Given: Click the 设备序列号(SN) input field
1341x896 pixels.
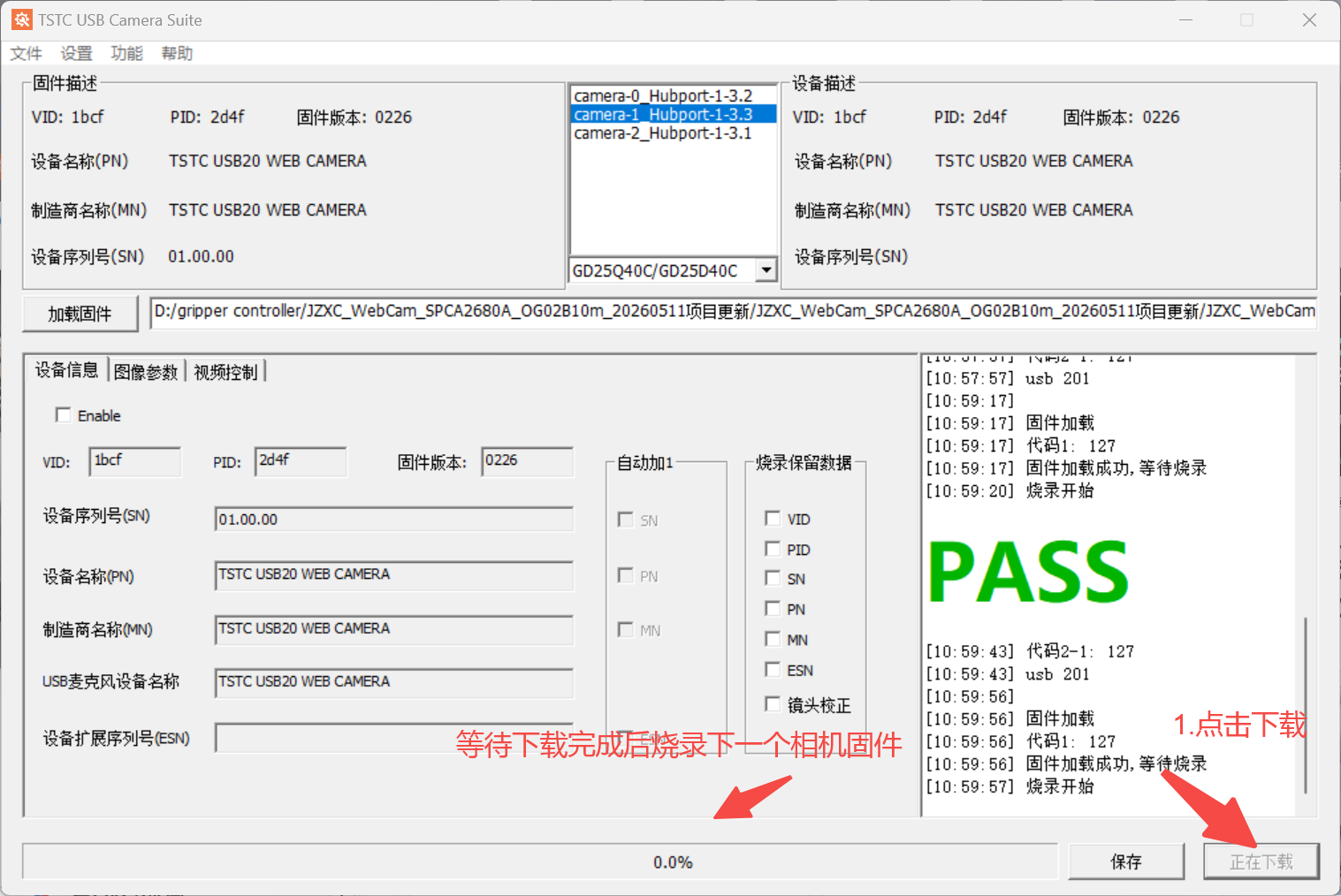Looking at the screenshot, I should point(394,520).
